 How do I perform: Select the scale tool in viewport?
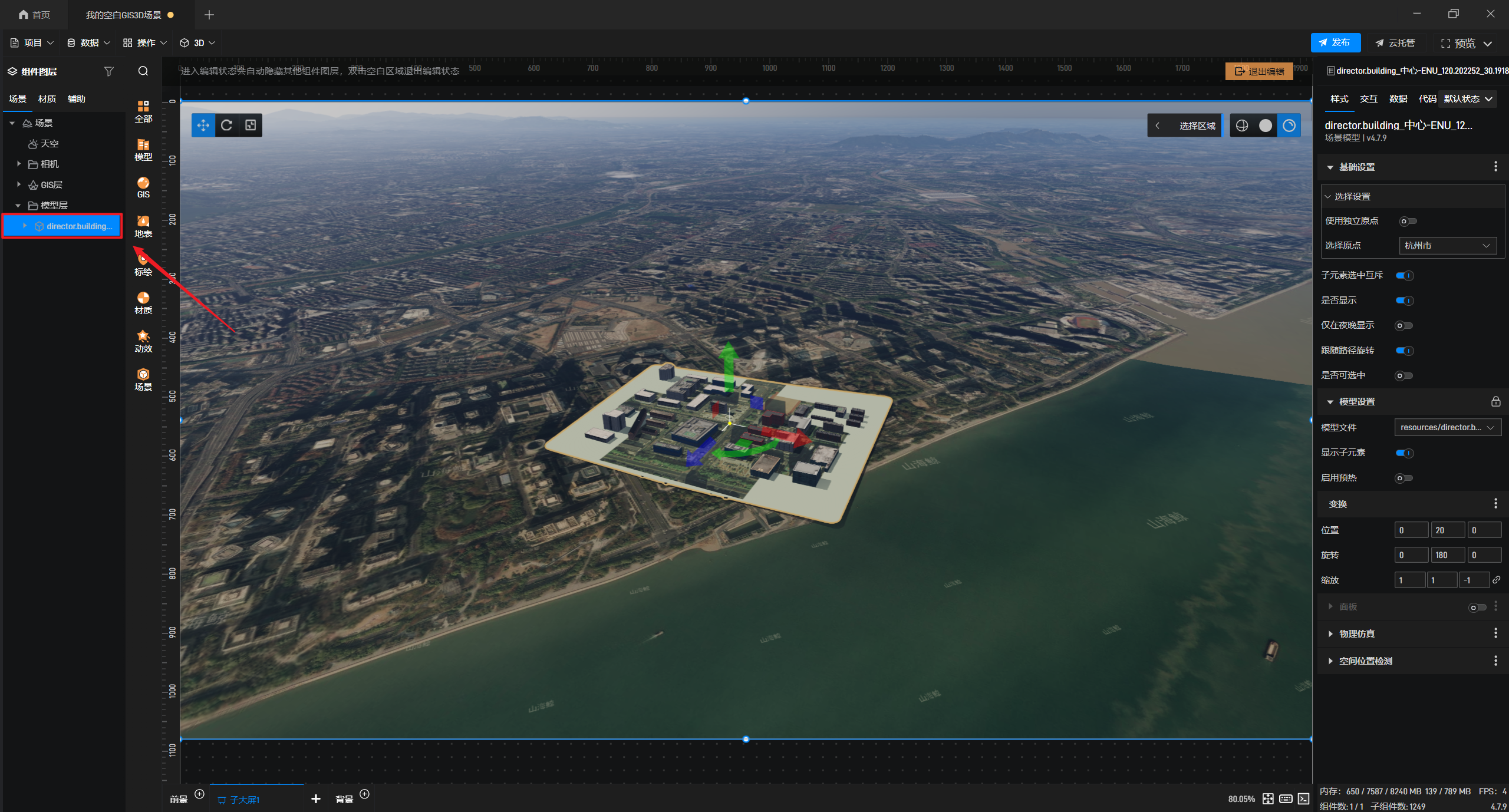tap(251, 126)
